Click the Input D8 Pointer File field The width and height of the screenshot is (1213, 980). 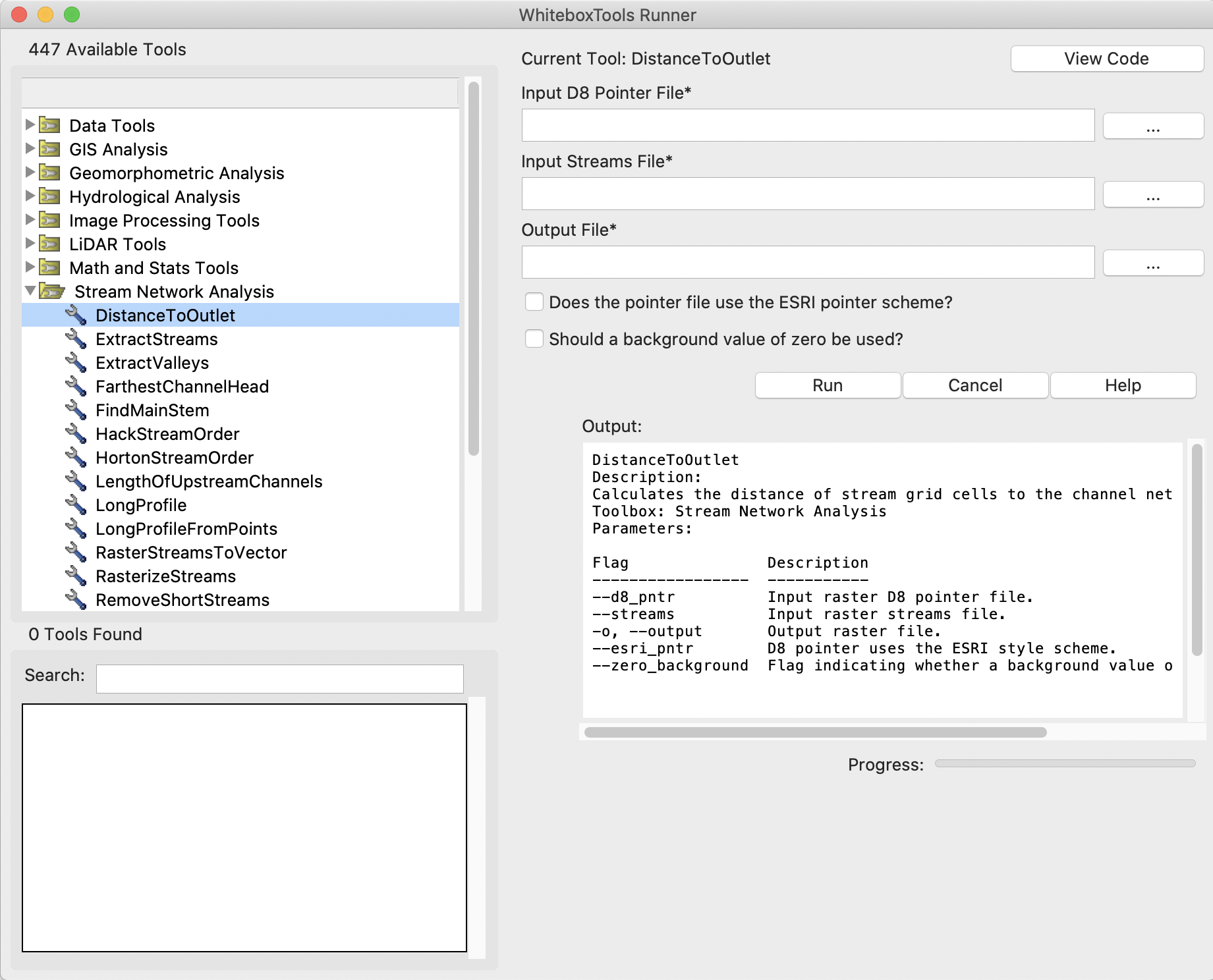[x=808, y=125]
